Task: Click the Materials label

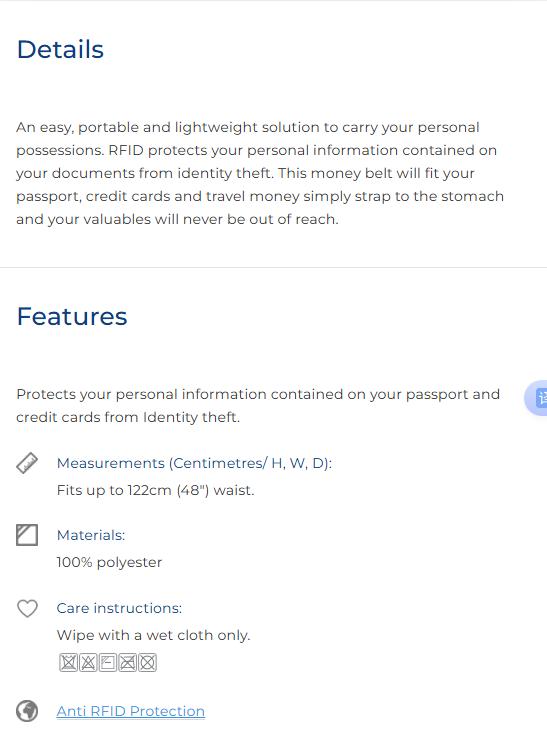Action: tap(91, 535)
